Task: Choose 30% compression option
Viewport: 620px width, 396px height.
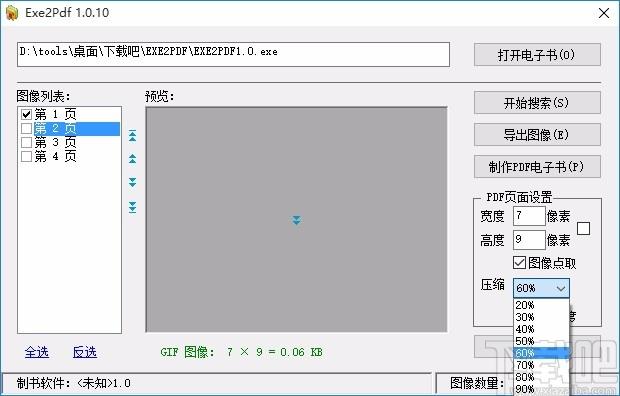Action: (541, 317)
